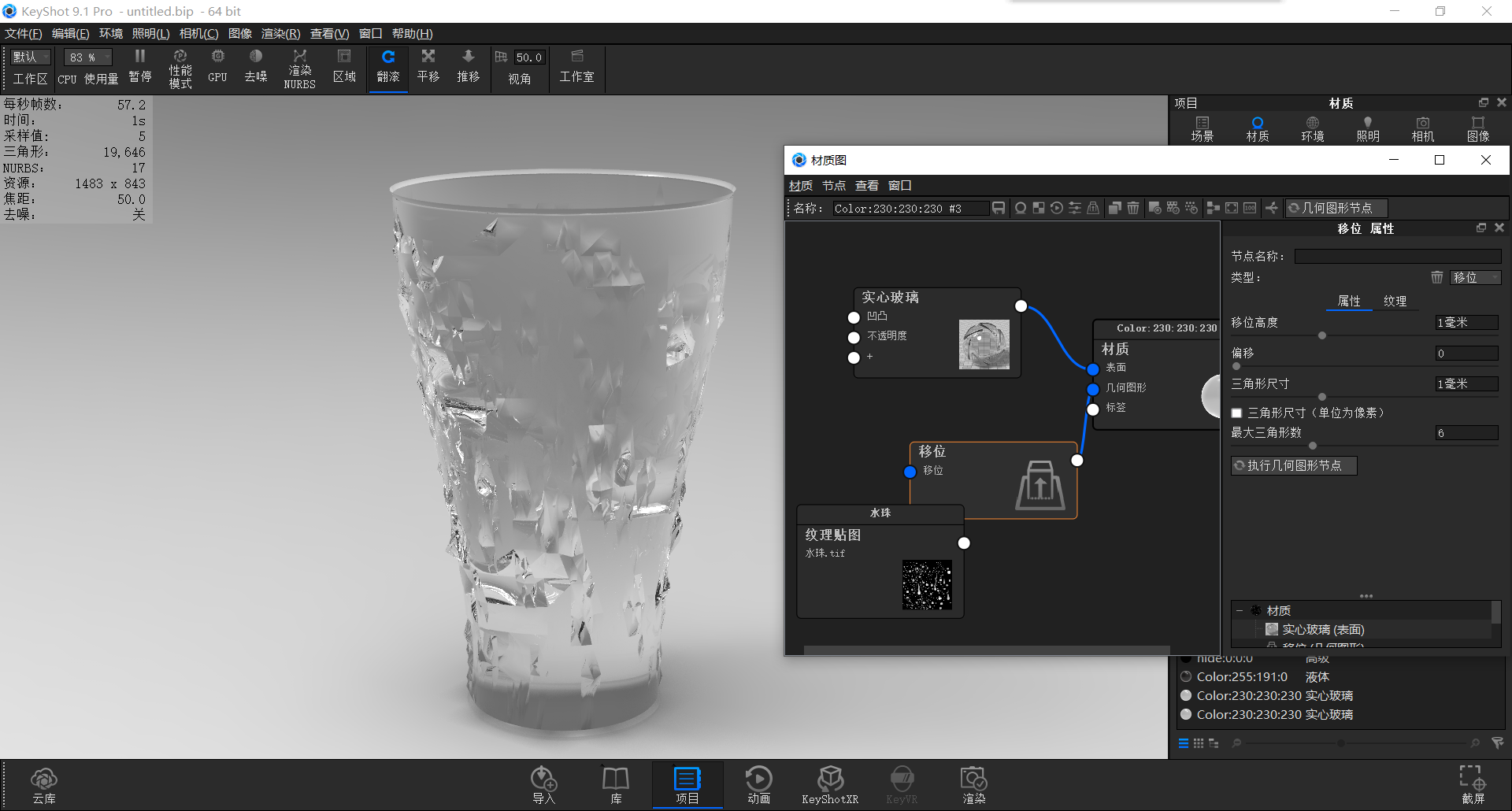Image resolution: width=1512 pixels, height=811 pixels.
Task: Activate the 翻滚 camera tool
Action: [x=387, y=68]
